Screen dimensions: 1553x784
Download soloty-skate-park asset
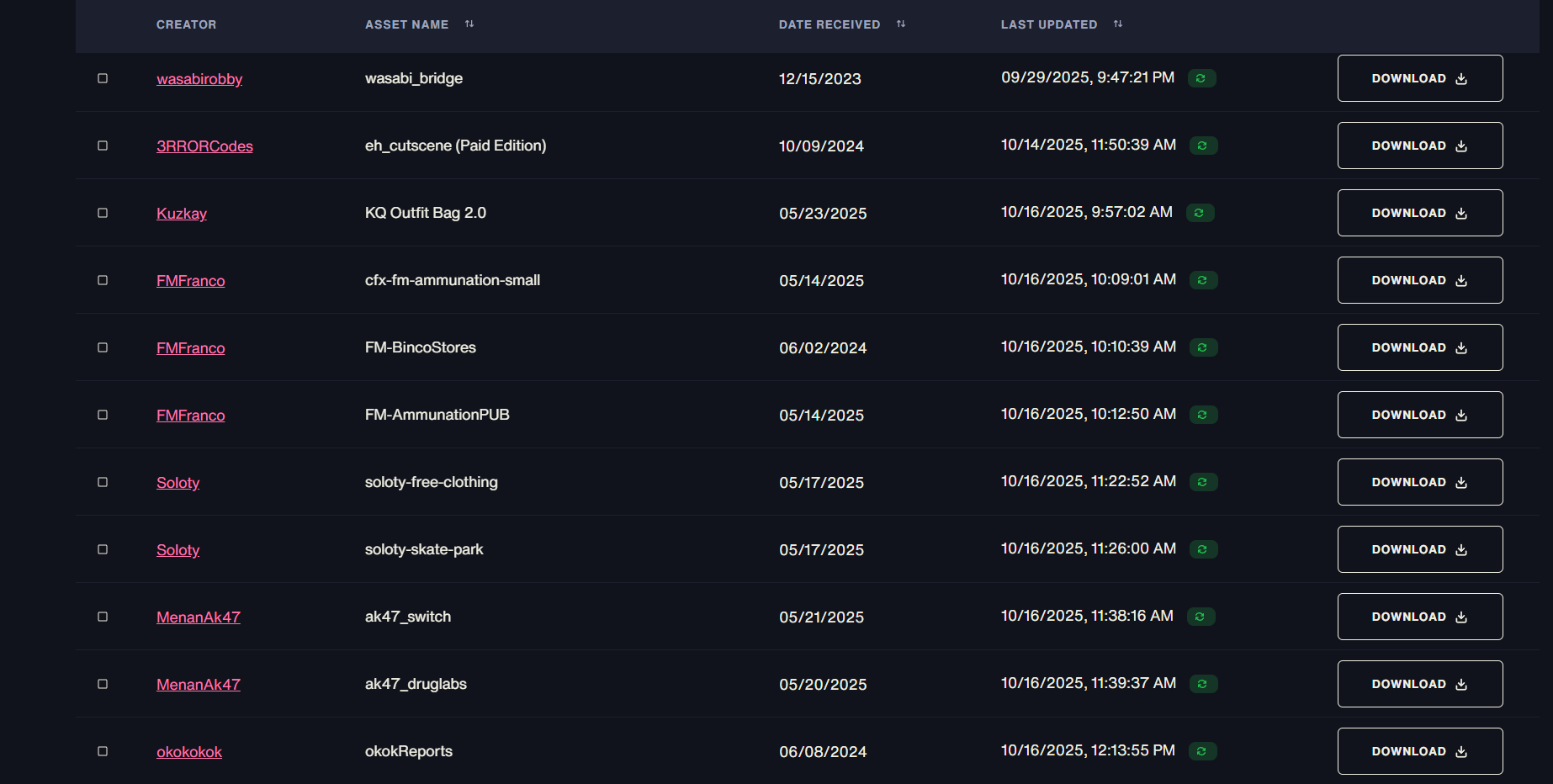[x=1420, y=549]
